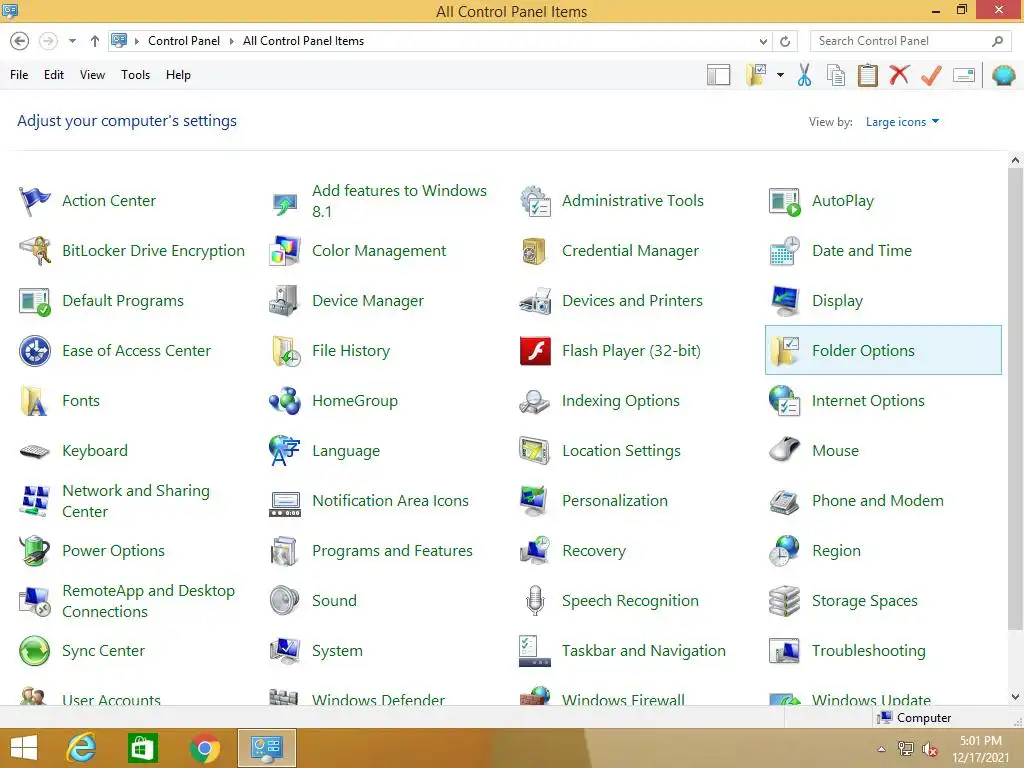Open the Programs and Features link

(x=392, y=551)
